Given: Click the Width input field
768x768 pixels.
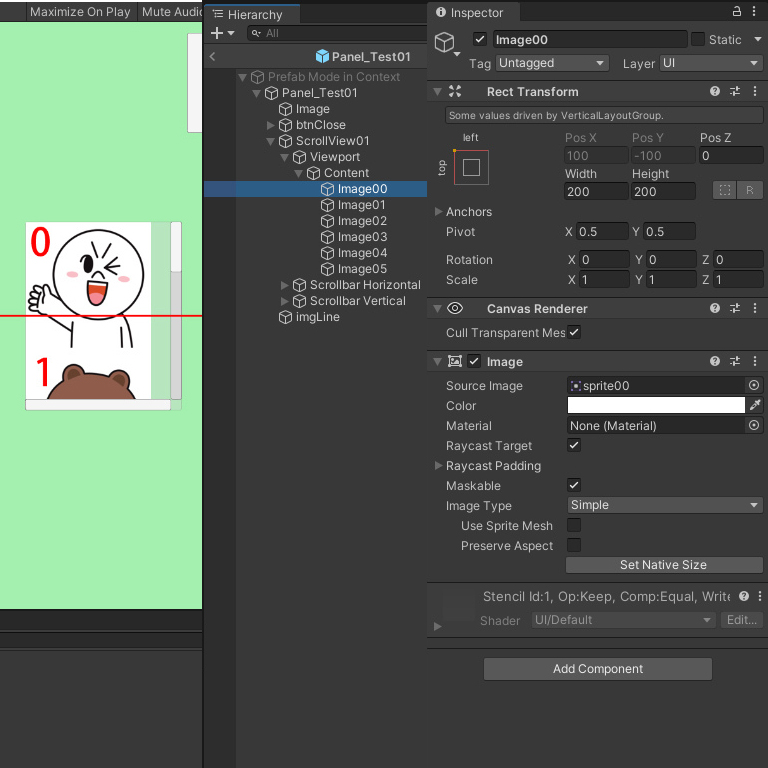Looking at the screenshot, I should pyautogui.click(x=596, y=191).
